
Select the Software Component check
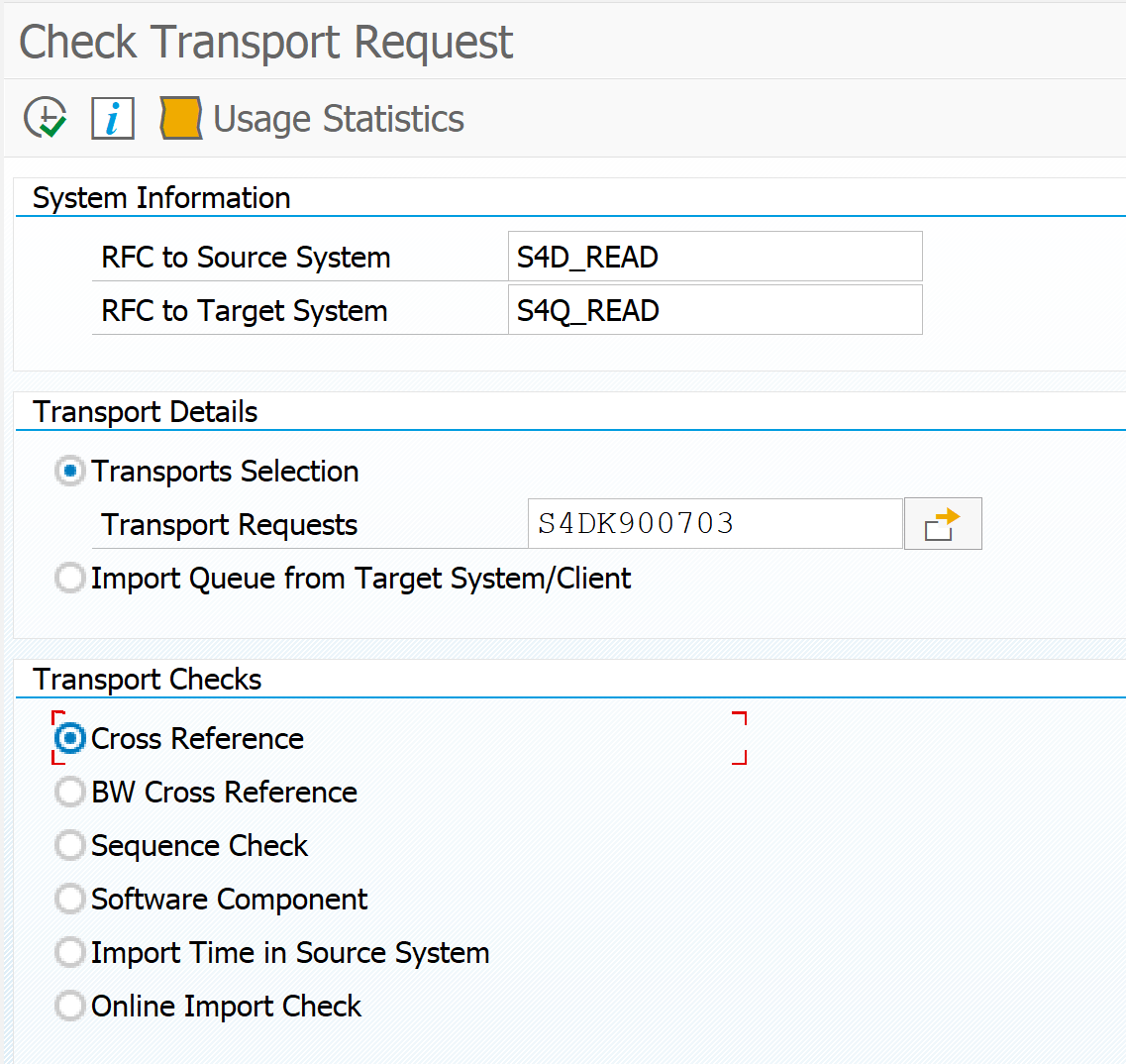click(69, 899)
